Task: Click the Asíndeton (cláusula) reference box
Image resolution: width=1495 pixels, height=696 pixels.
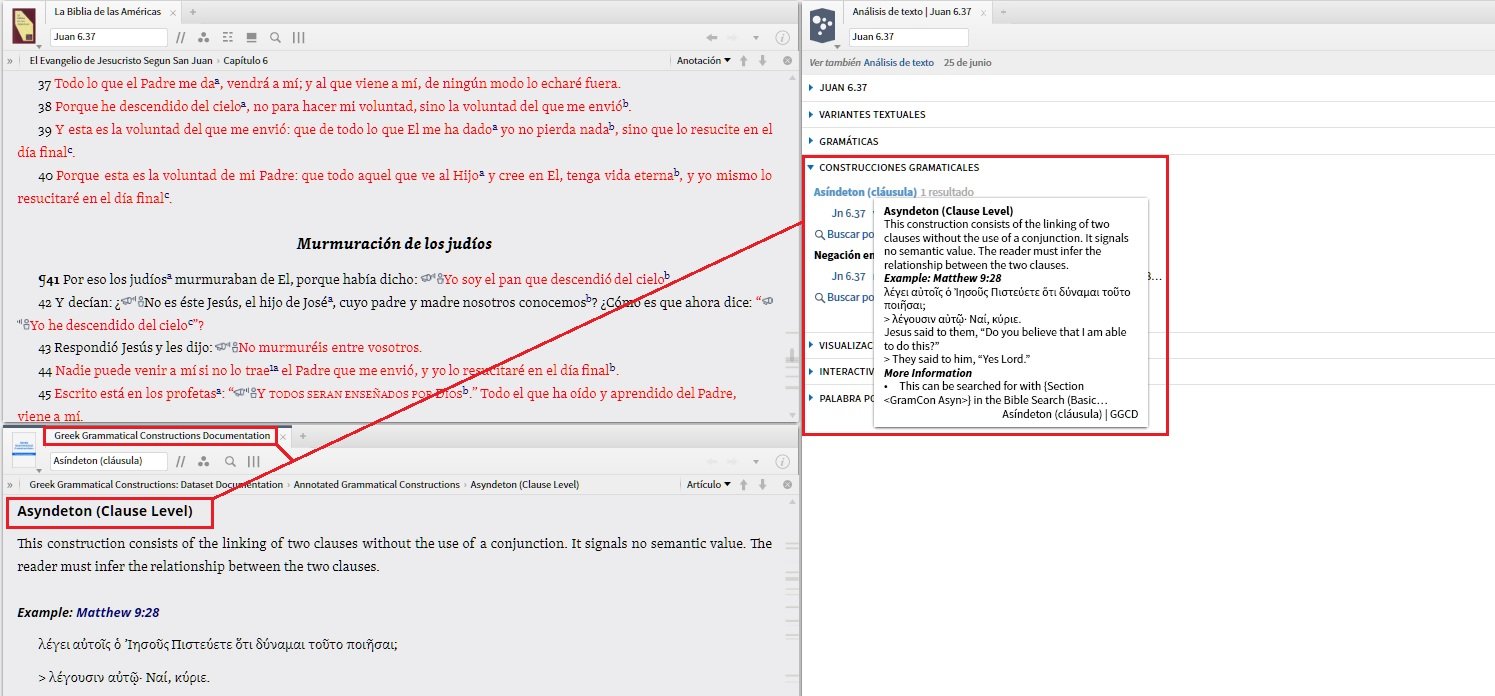Action: point(108,461)
